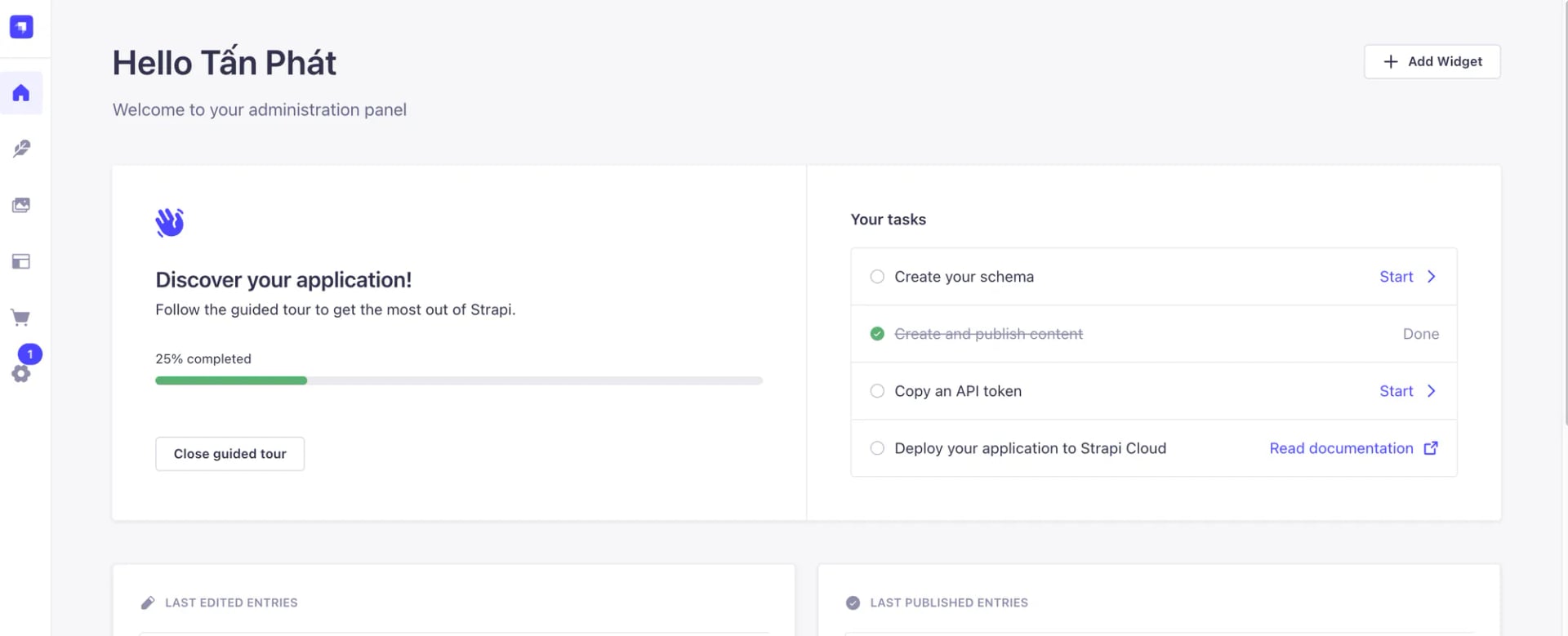
Task: Click the waving hand icon
Action: 170,222
